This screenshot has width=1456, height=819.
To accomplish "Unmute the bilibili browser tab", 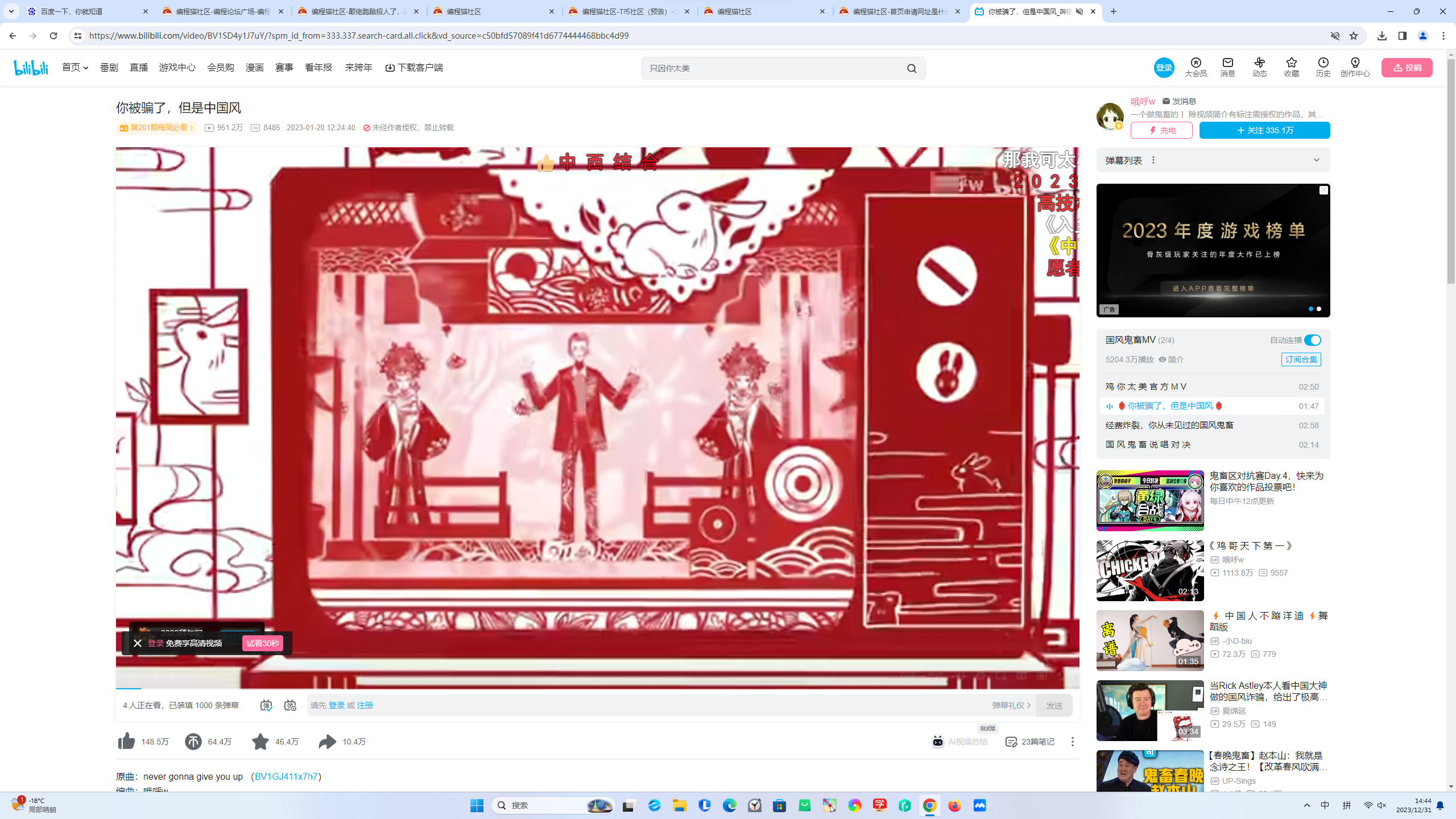I will point(1079,11).
